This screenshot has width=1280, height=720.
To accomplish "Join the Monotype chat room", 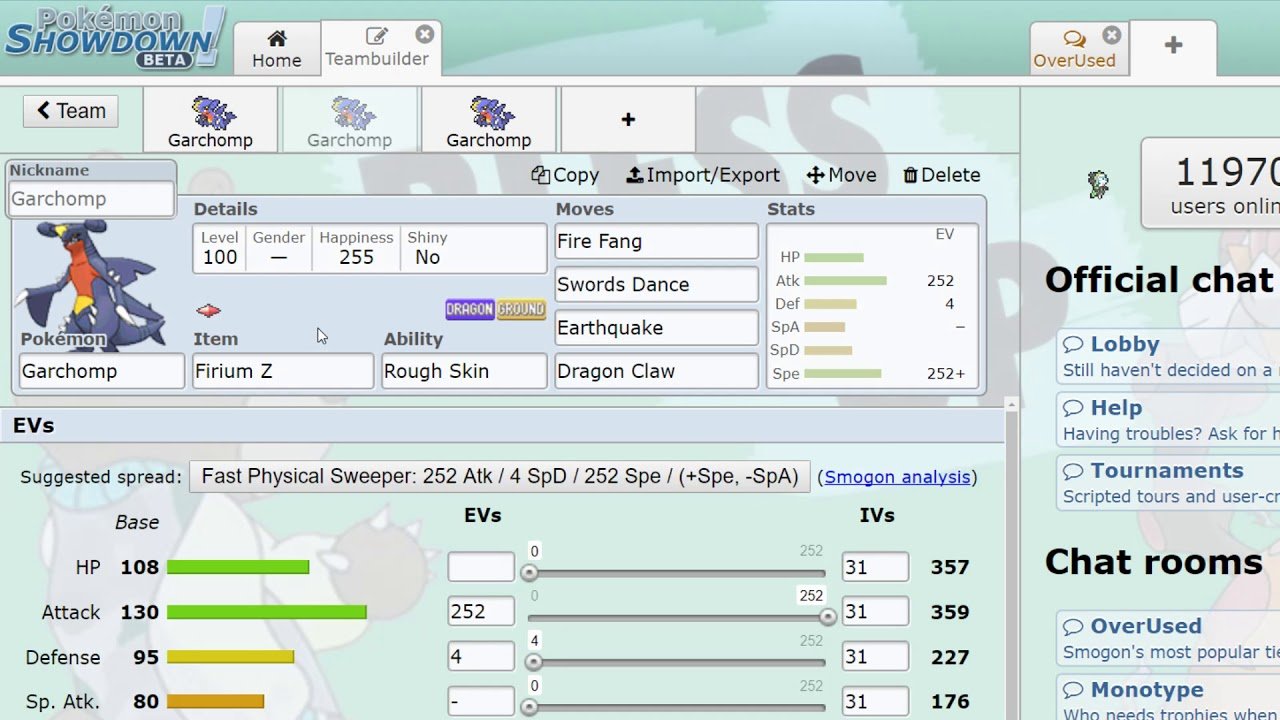I will (1168, 699).
